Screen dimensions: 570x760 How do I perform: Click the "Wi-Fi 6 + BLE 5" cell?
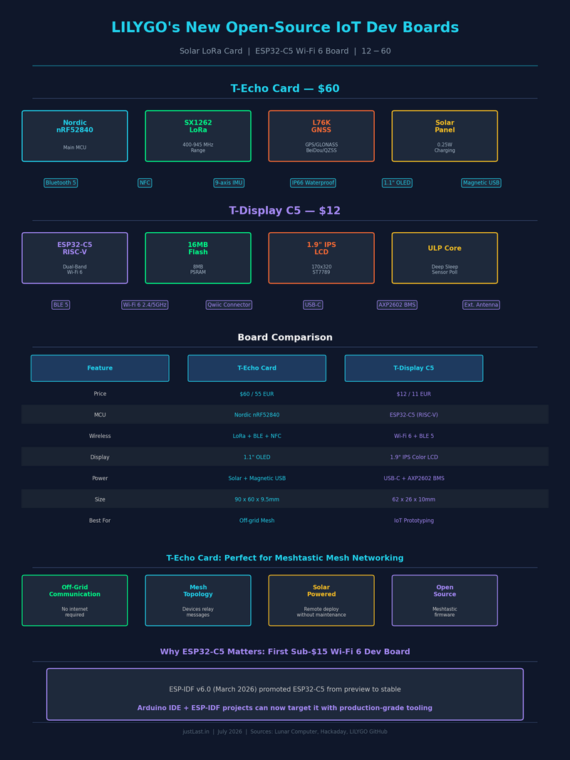click(414, 436)
